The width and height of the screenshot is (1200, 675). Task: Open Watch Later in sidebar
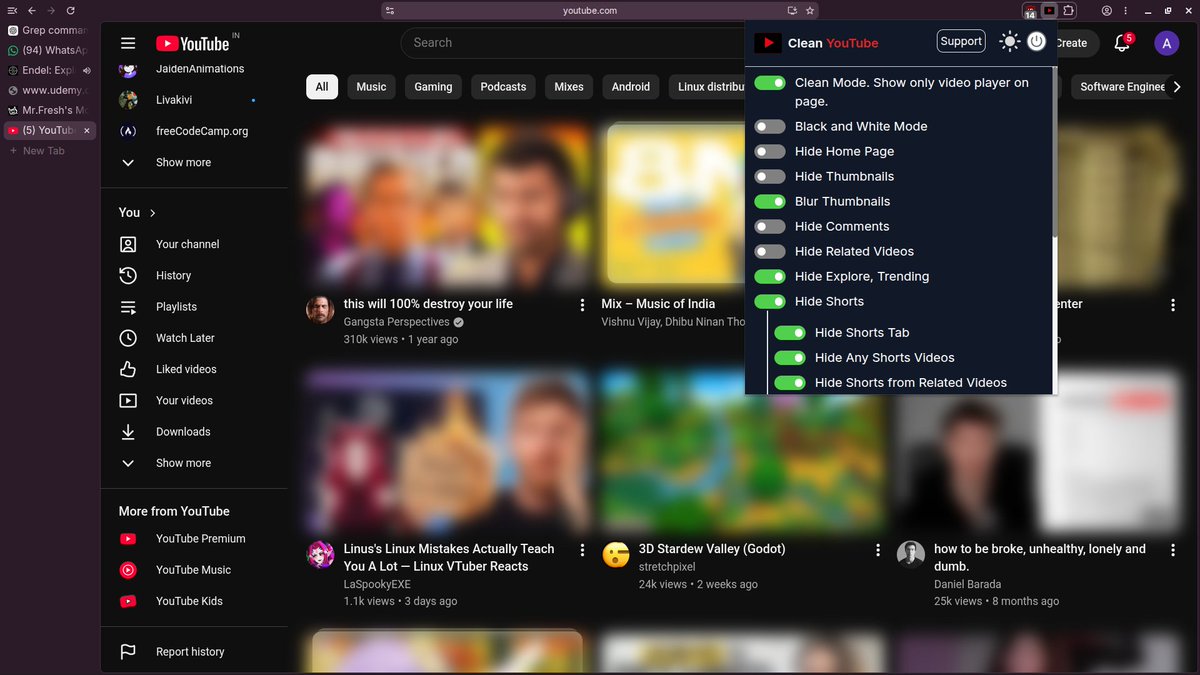pos(193,338)
